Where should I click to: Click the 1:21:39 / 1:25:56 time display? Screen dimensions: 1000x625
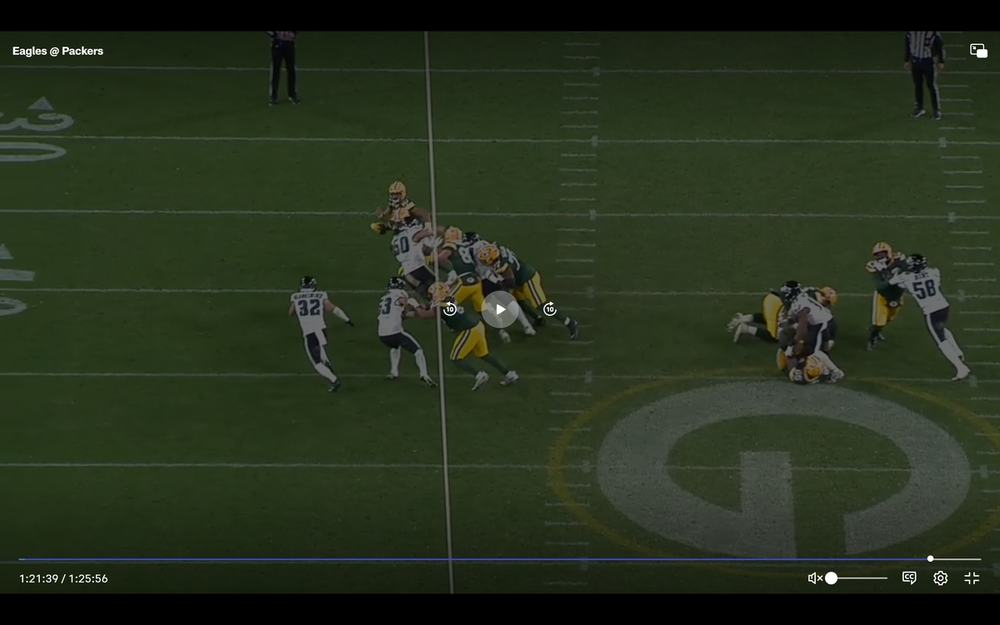point(63,578)
